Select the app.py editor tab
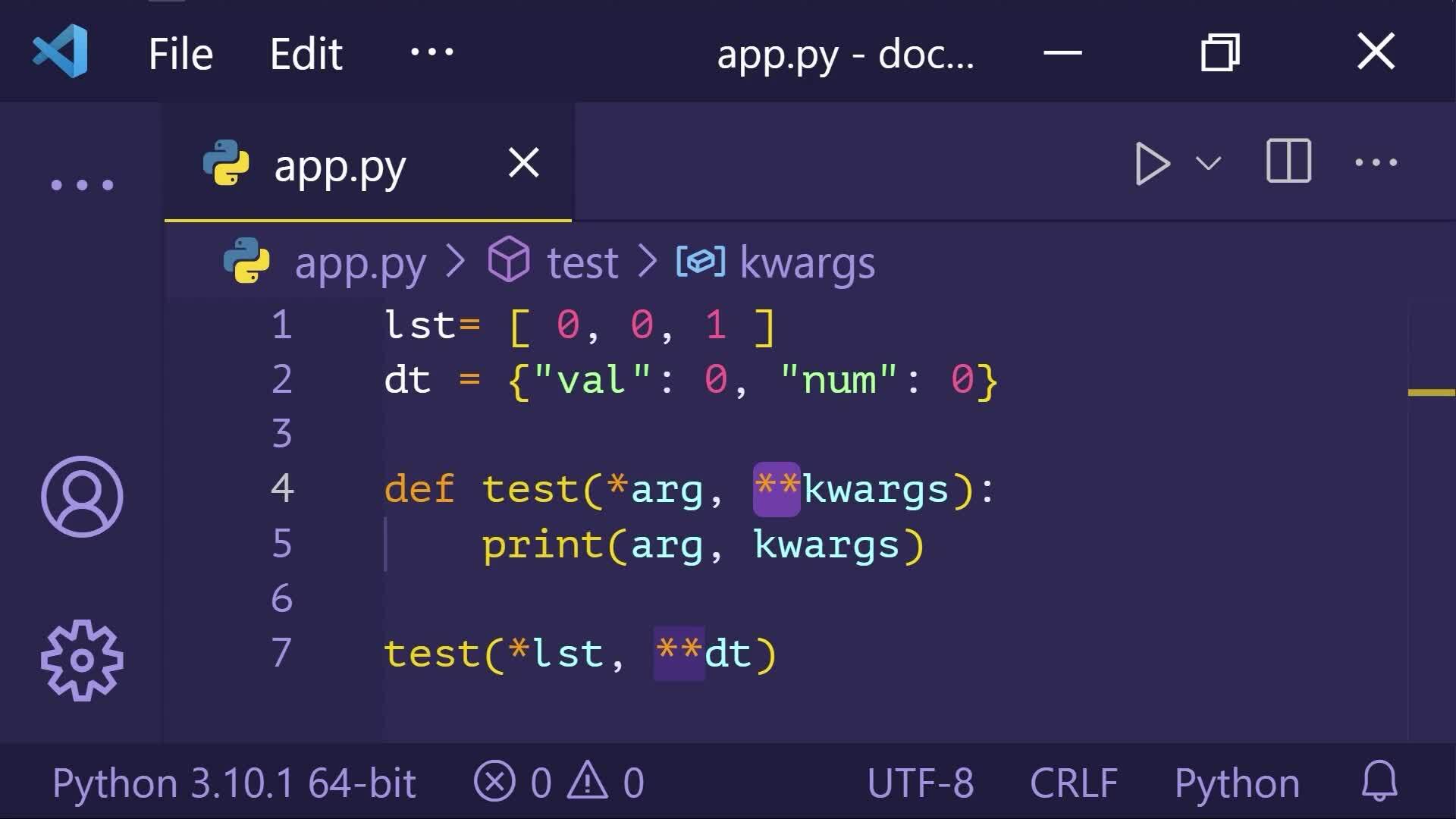This screenshot has width=1456, height=819. [x=340, y=166]
